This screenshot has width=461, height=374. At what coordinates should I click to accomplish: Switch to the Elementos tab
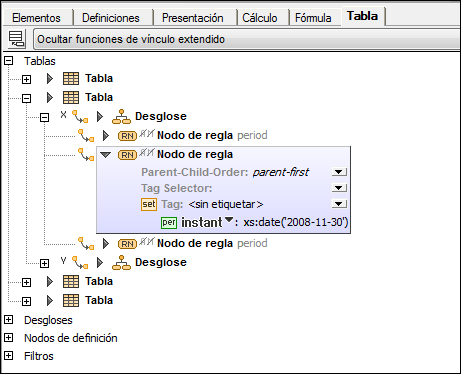(x=37, y=18)
